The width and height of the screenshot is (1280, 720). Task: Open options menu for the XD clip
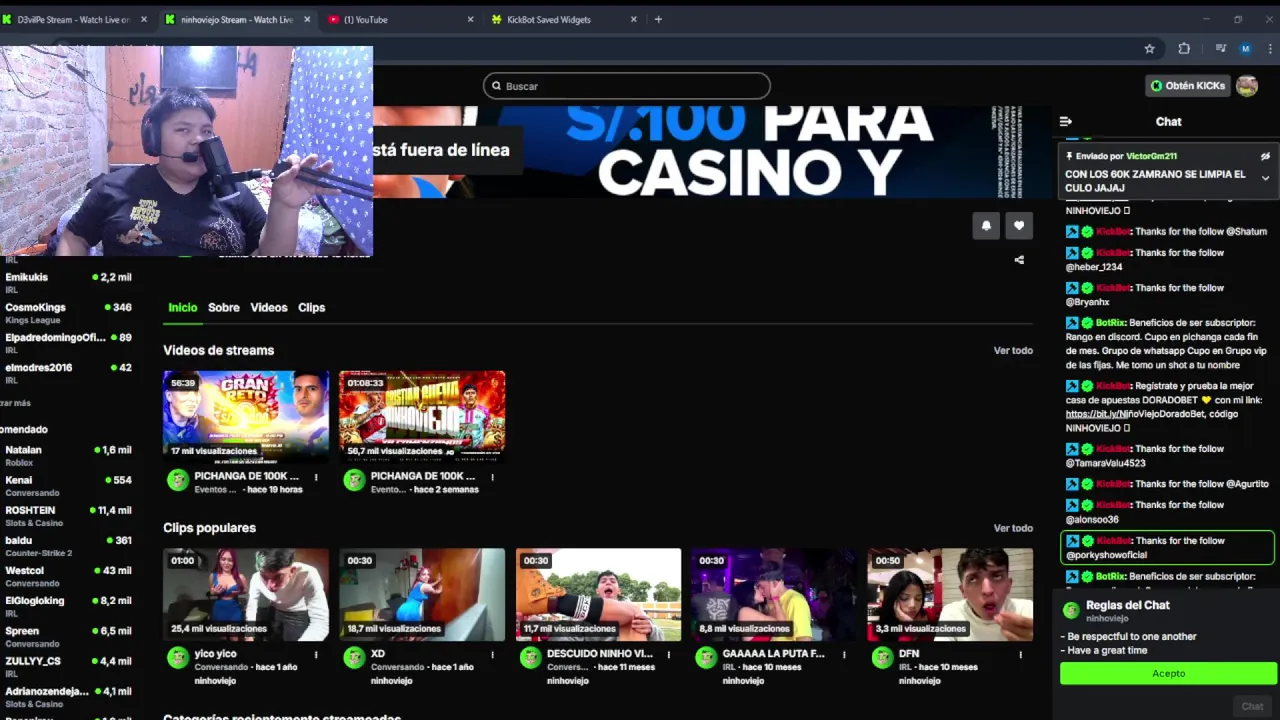(492, 655)
